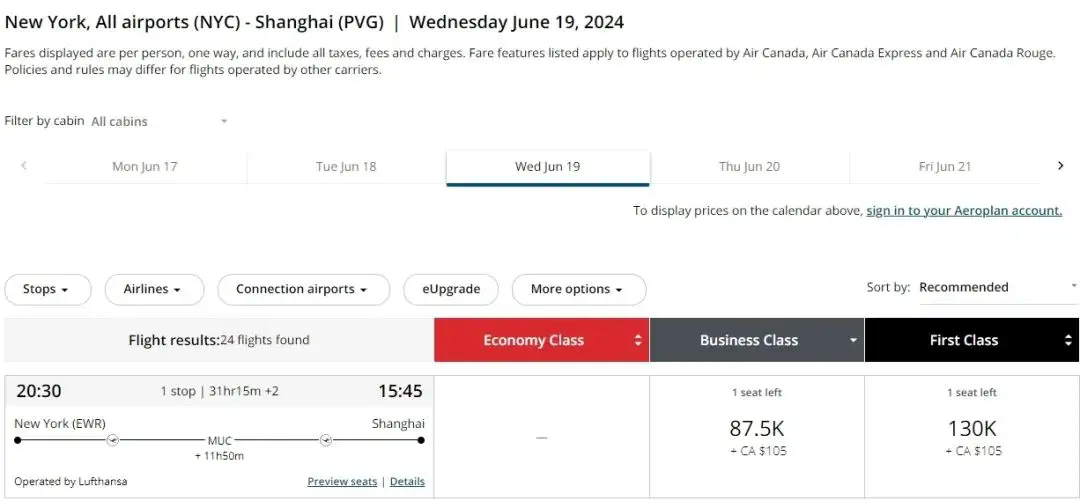Open the Airlines filter
Screen dimensions: 1080x501
(153, 289)
